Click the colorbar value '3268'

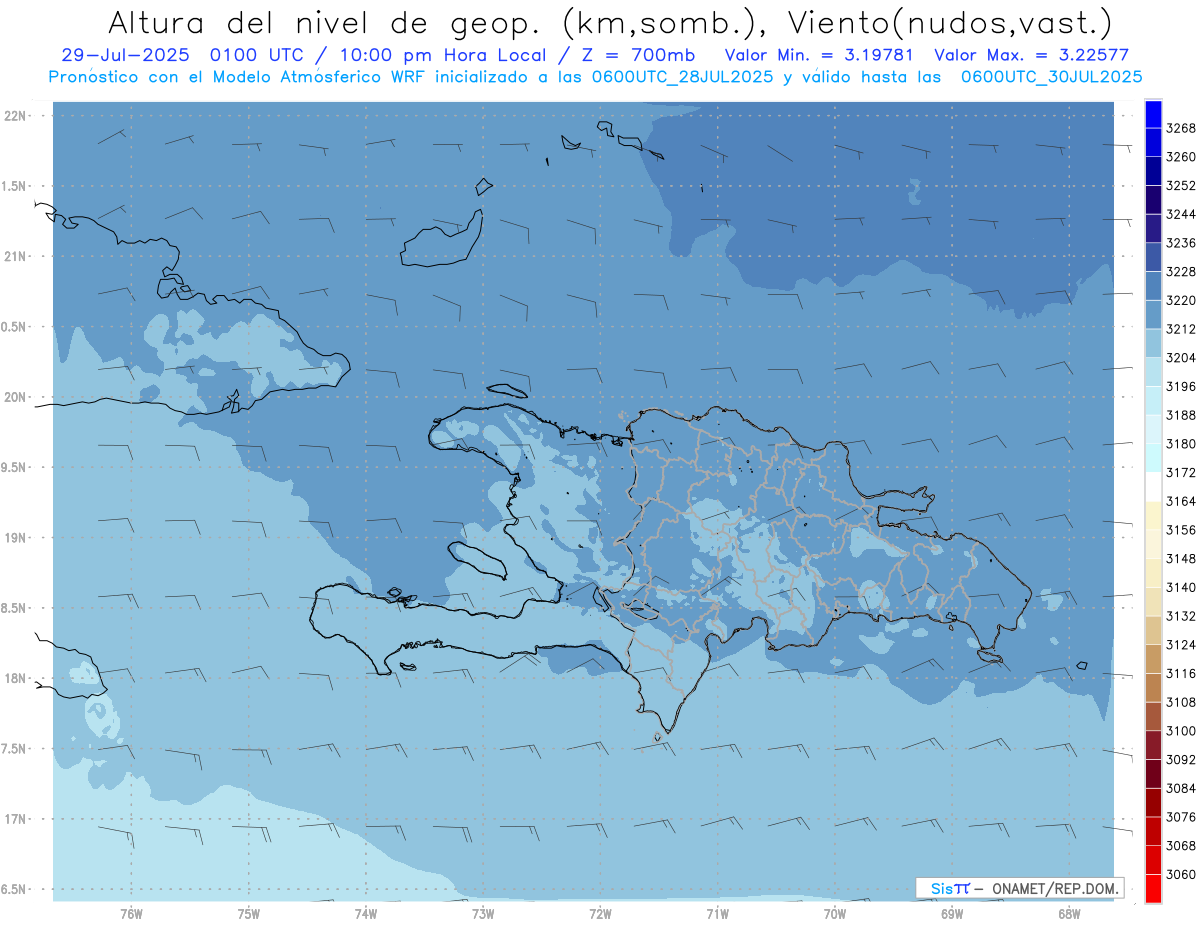(1180, 128)
